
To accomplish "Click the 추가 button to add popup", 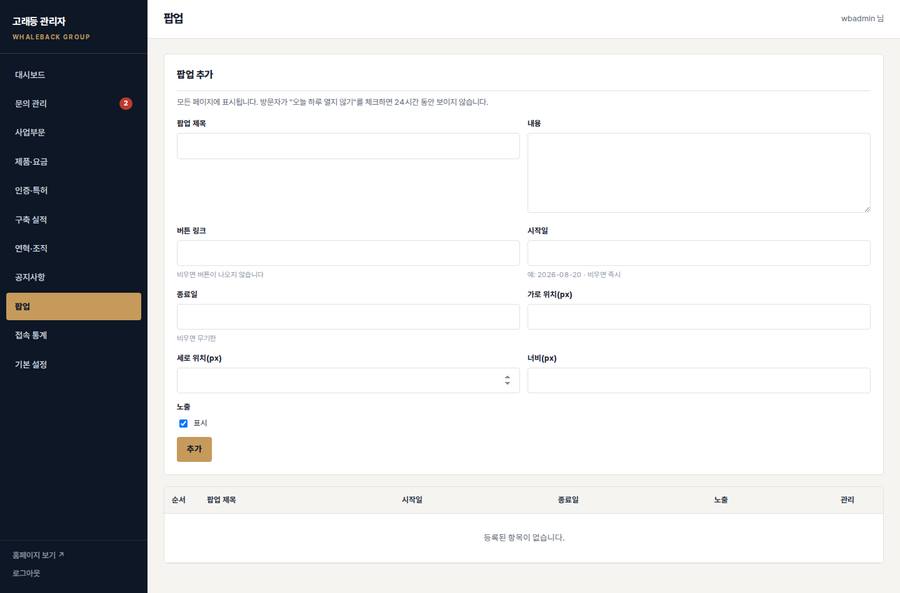I will 194,449.
